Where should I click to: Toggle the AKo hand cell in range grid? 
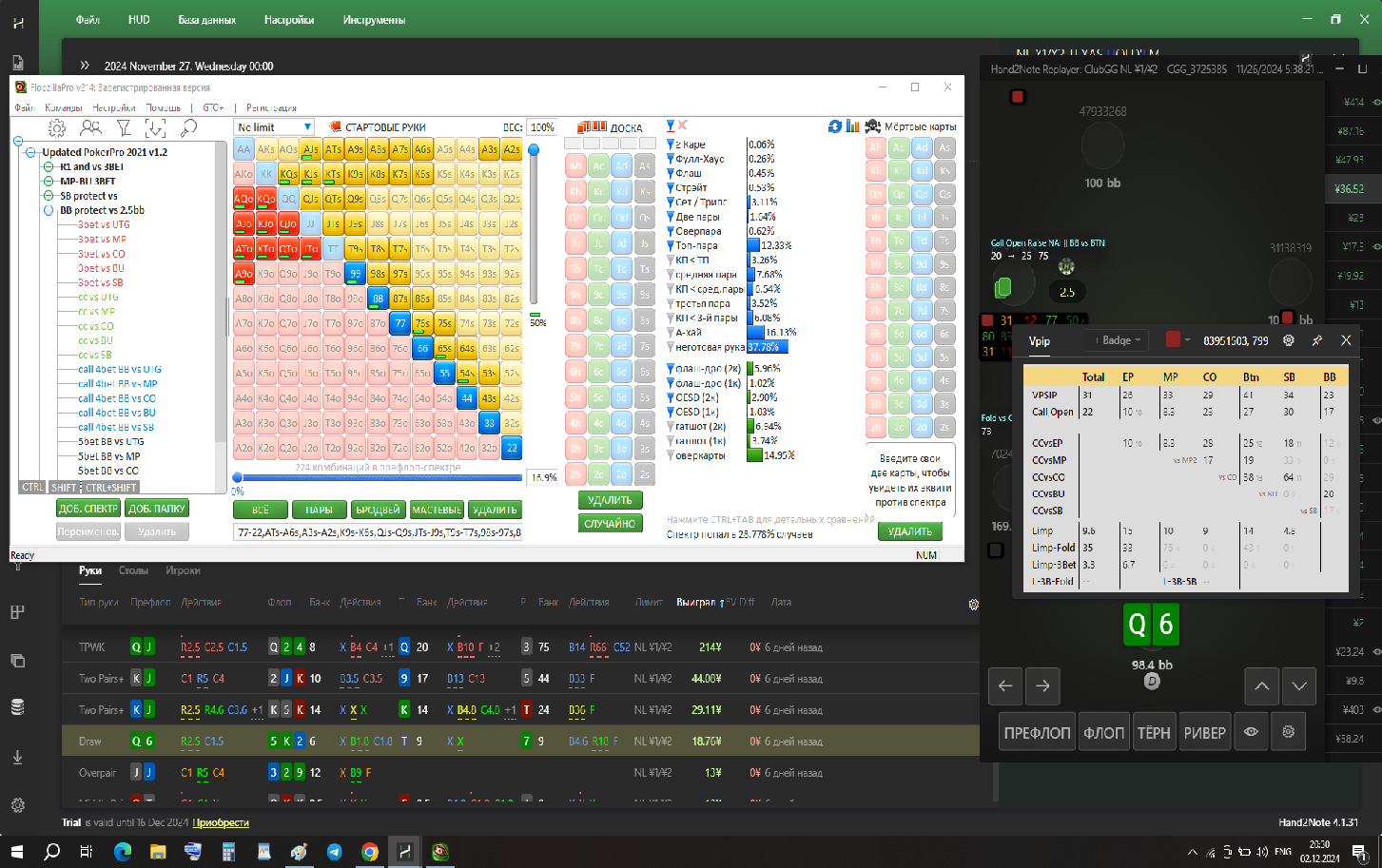tap(243, 174)
